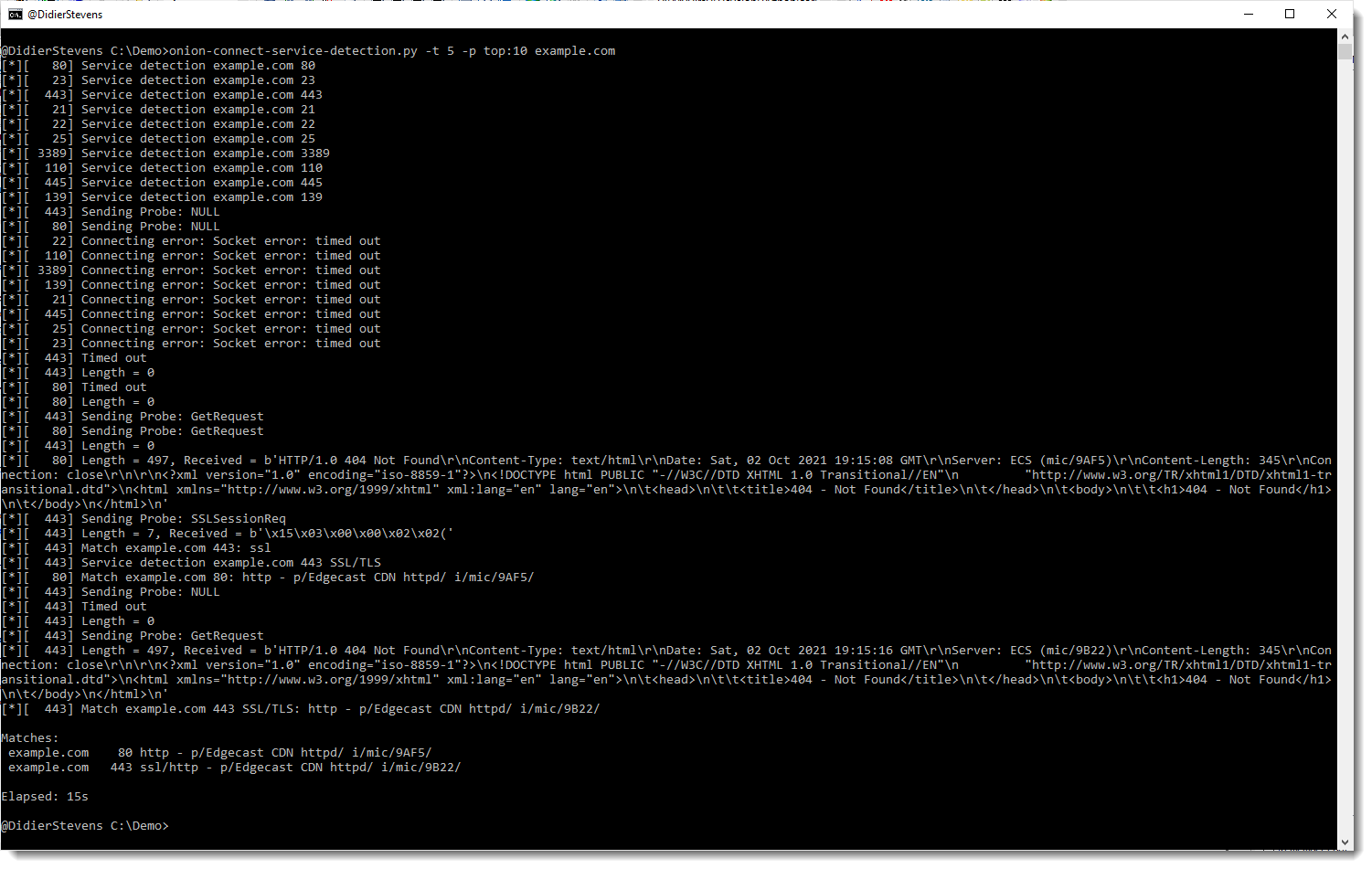This screenshot has width=1372, height=869.
Task: Click the @DidierStevens window title text
Action: point(65,15)
